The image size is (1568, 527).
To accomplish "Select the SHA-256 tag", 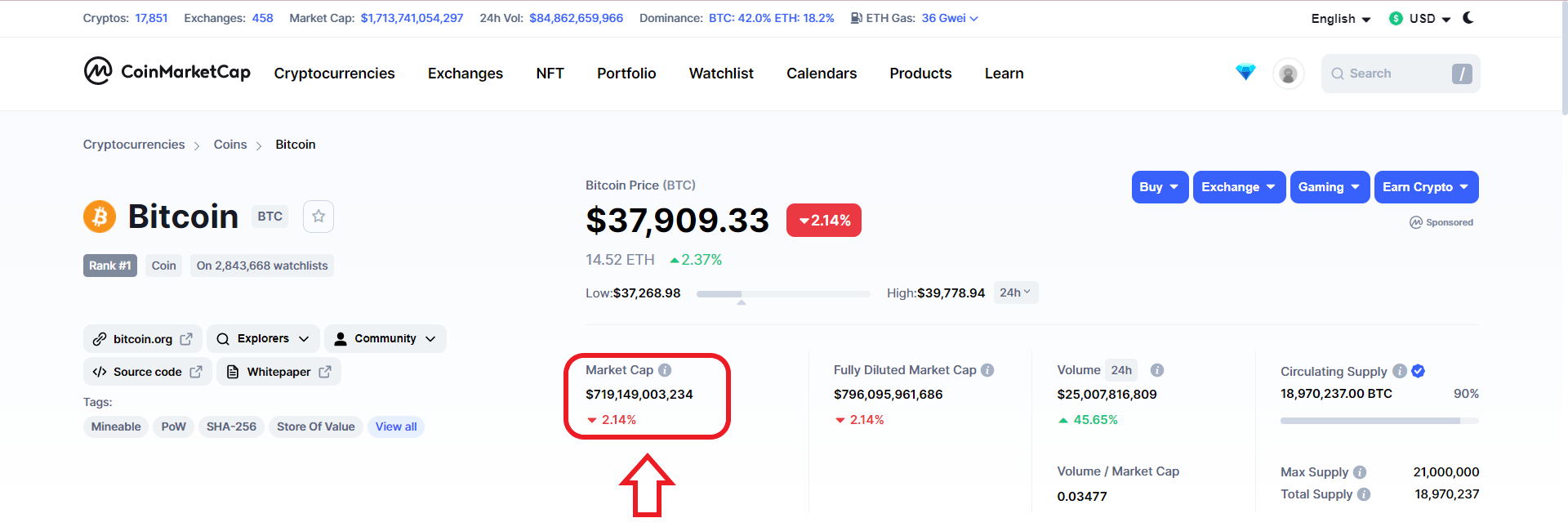I will point(231,427).
